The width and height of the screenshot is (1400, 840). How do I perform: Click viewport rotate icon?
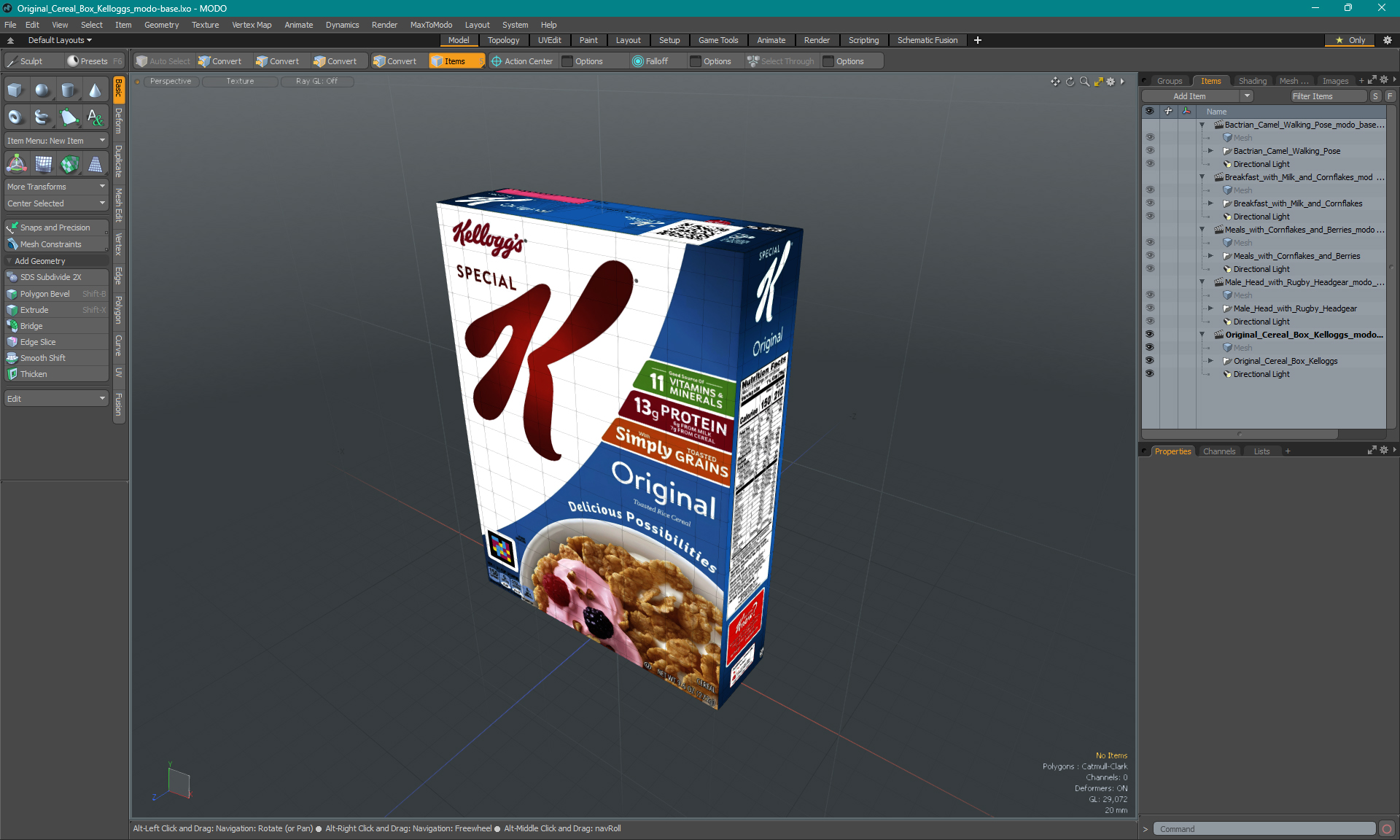[1070, 82]
